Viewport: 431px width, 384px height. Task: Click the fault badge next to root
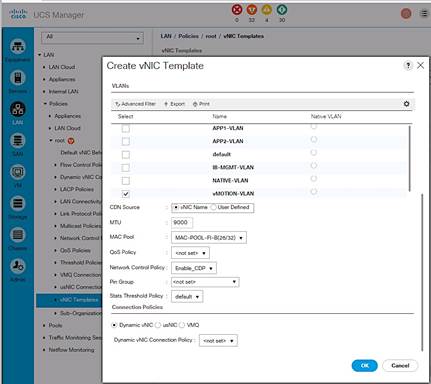pos(71,141)
